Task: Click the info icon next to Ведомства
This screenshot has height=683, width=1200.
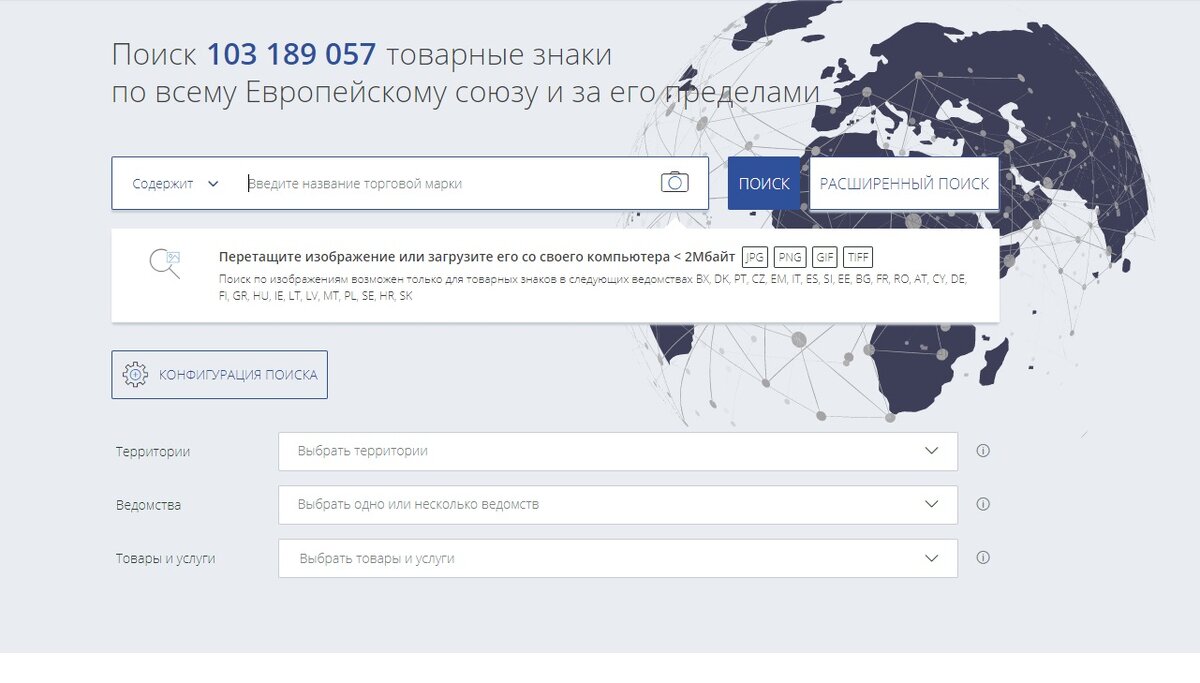Action: pos(982,504)
